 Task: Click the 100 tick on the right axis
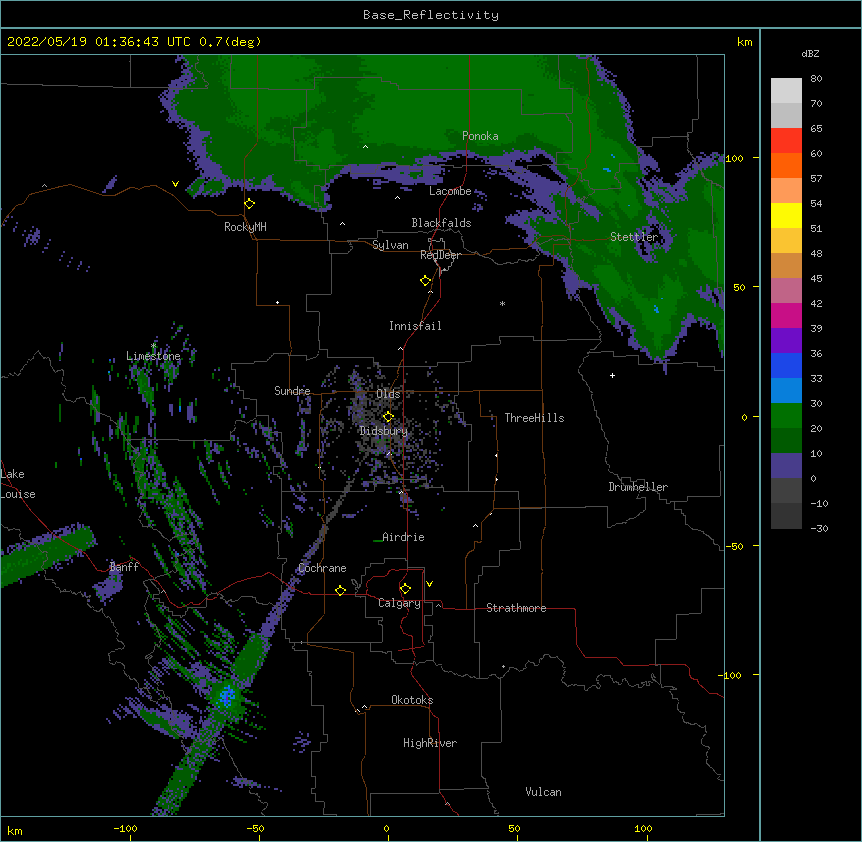tap(734, 158)
